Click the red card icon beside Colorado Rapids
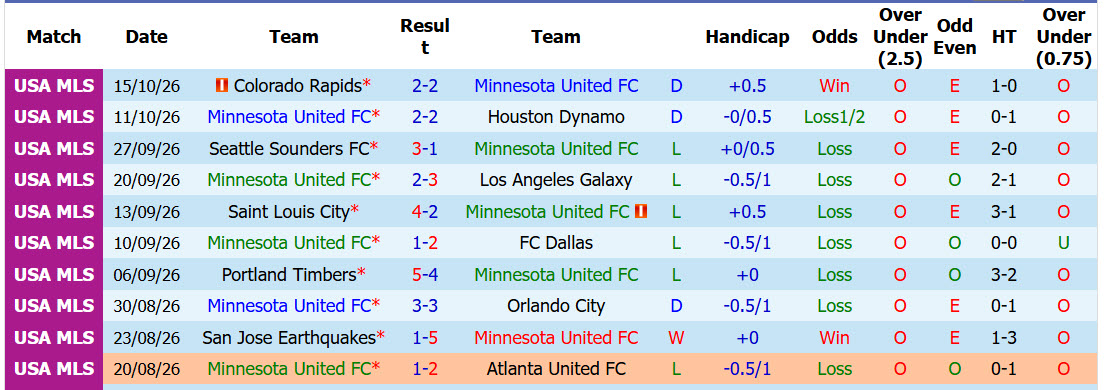The width and height of the screenshot is (1105, 390). point(221,86)
